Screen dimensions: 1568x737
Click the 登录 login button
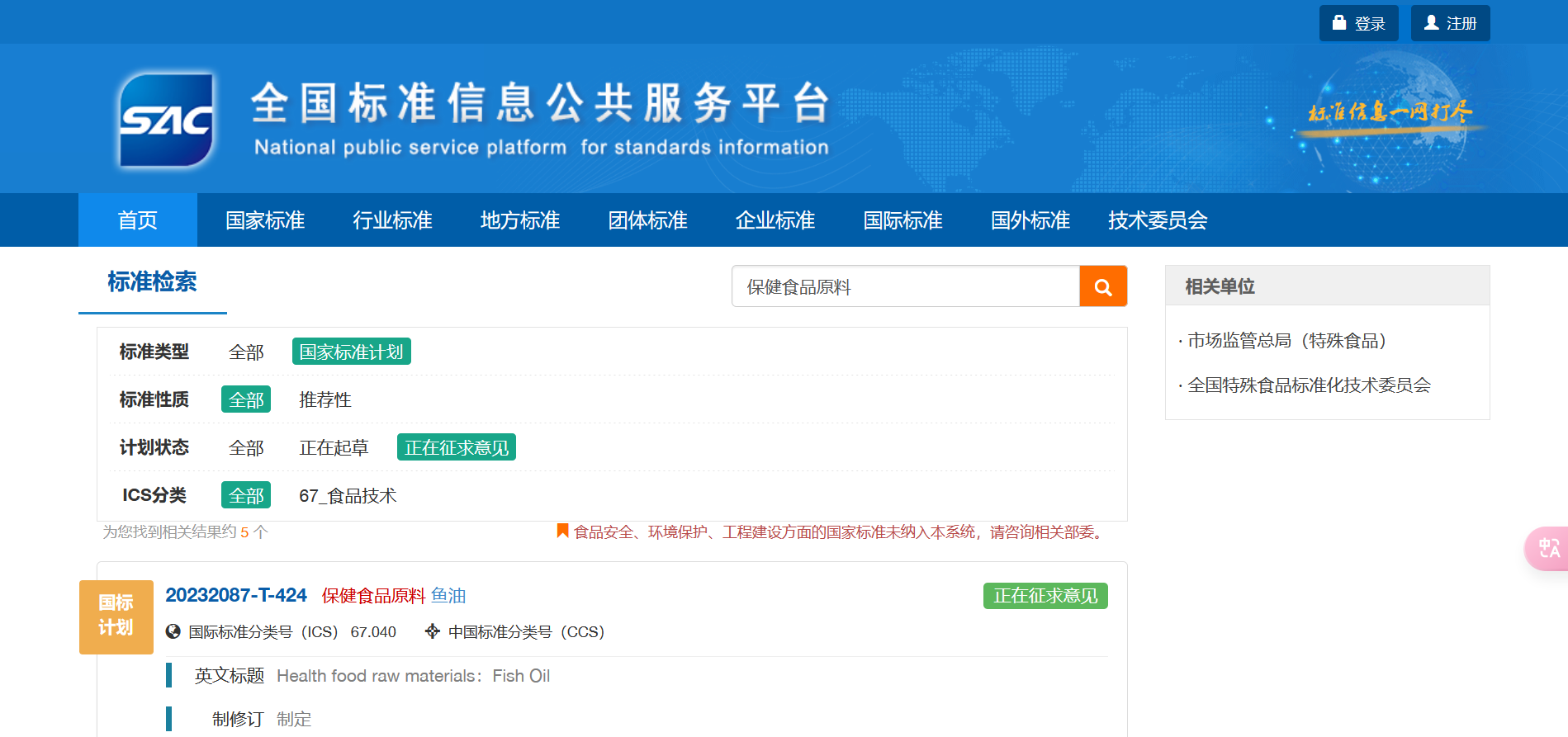point(1358,23)
